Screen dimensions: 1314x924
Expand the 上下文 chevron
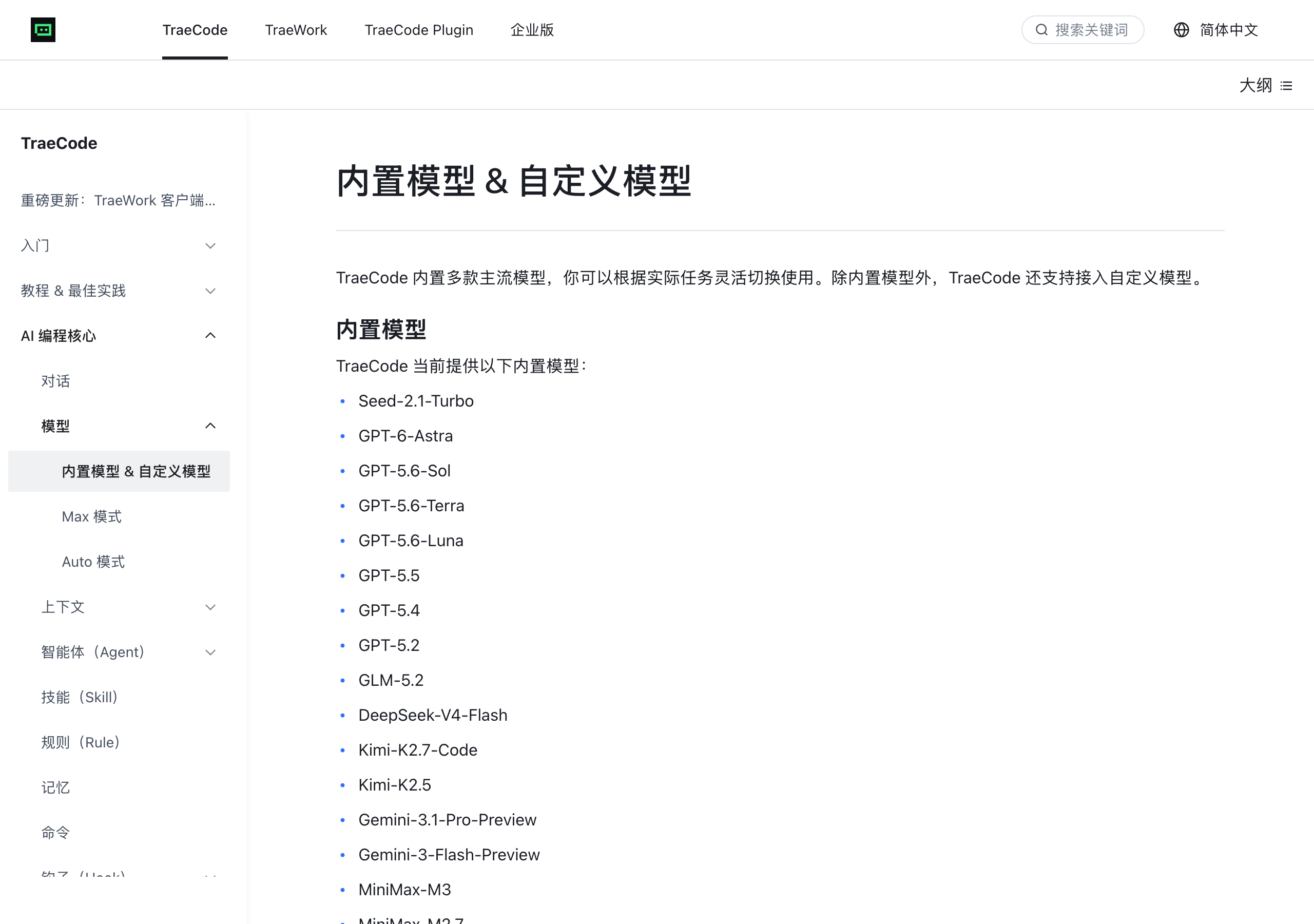210,607
